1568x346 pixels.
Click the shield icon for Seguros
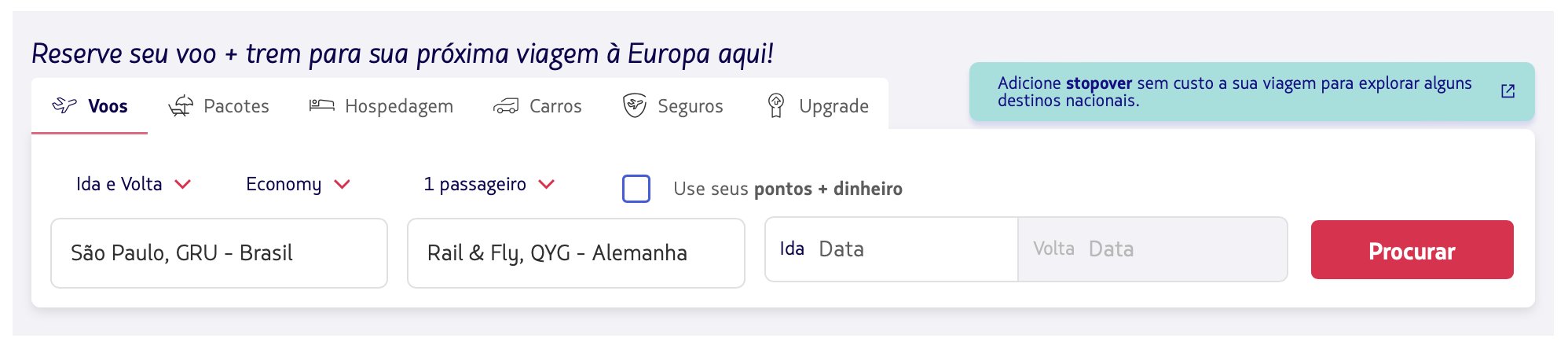tap(634, 105)
